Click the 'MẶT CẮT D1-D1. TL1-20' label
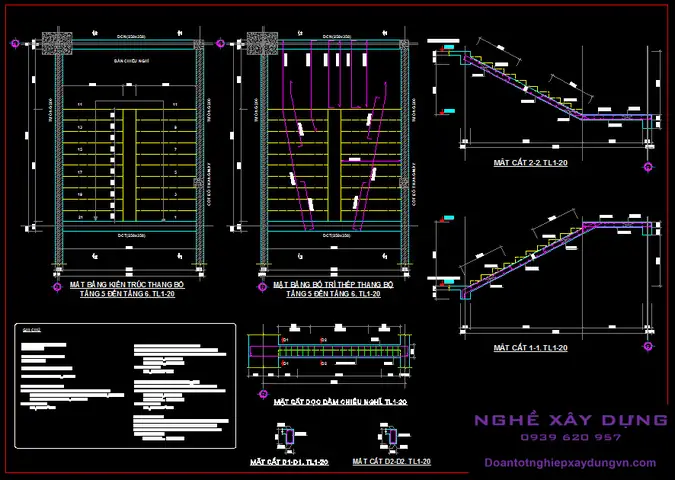Viewport: 675px width, 480px height. pos(289,462)
